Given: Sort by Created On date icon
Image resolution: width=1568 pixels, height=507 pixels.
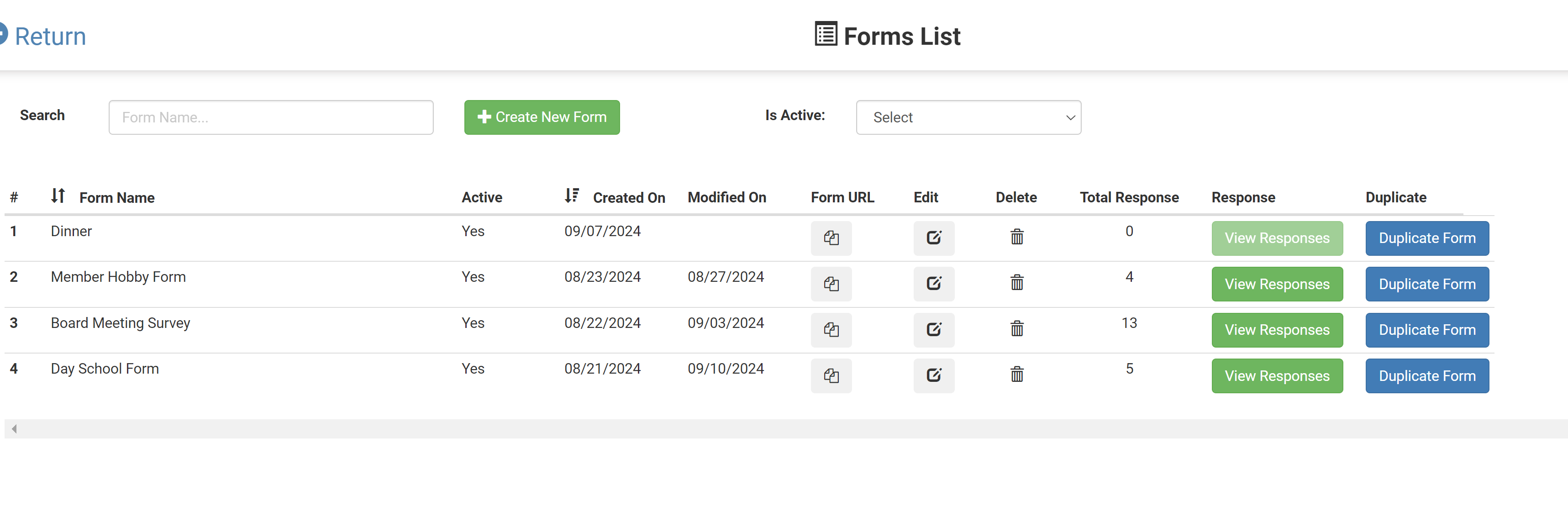Looking at the screenshot, I should coord(571,196).
